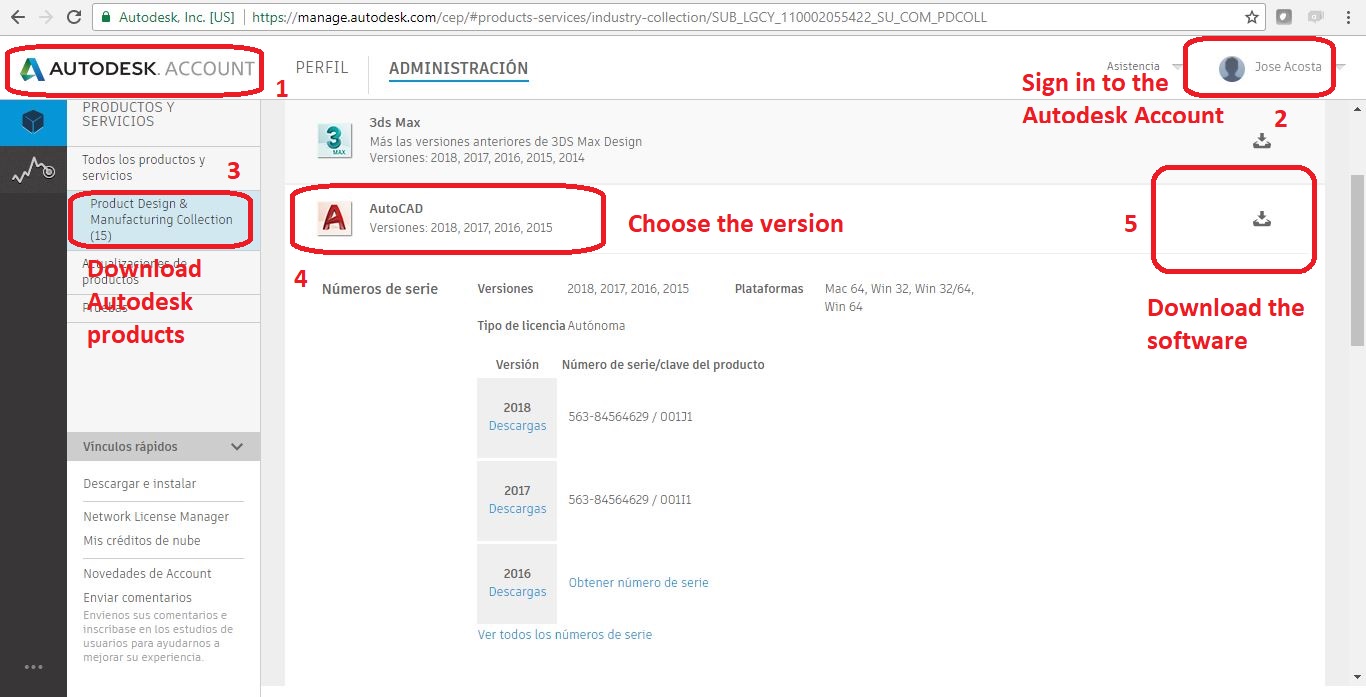Viewport: 1366px width, 697px height.
Task: Open Todos los productos y servicios
Action: coord(144,167)
